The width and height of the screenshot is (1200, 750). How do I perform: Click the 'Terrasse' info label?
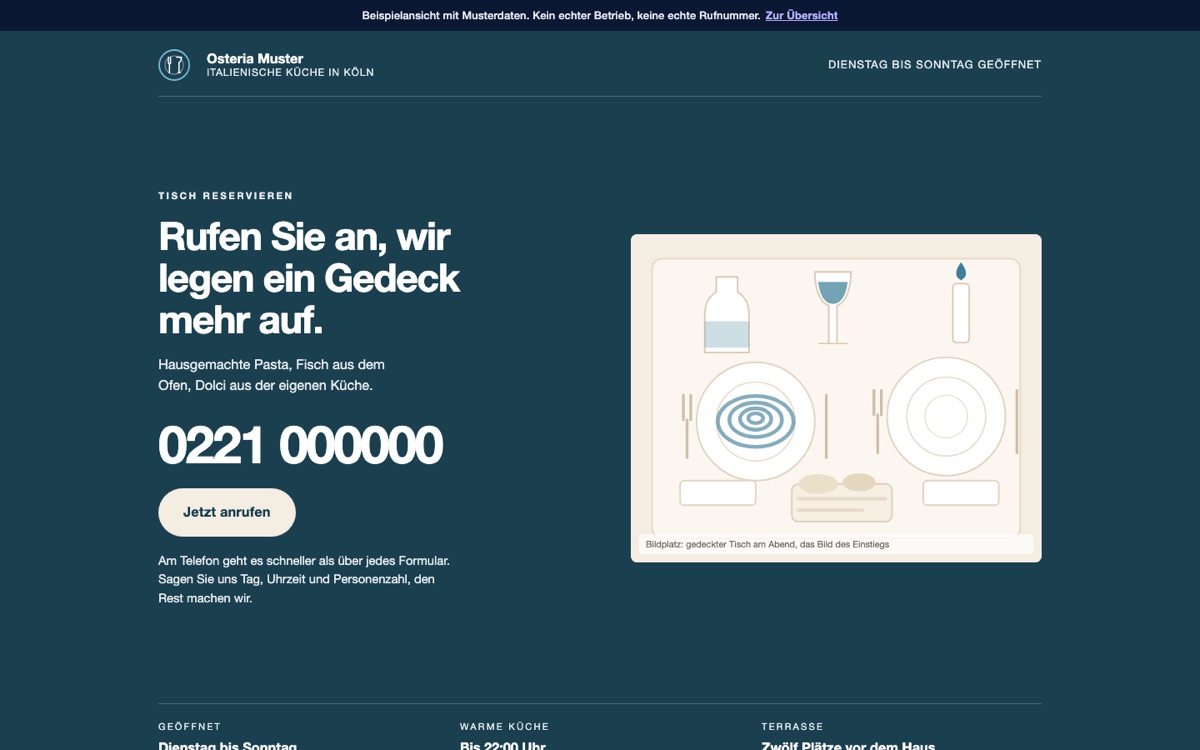click(x=792, y=726)
